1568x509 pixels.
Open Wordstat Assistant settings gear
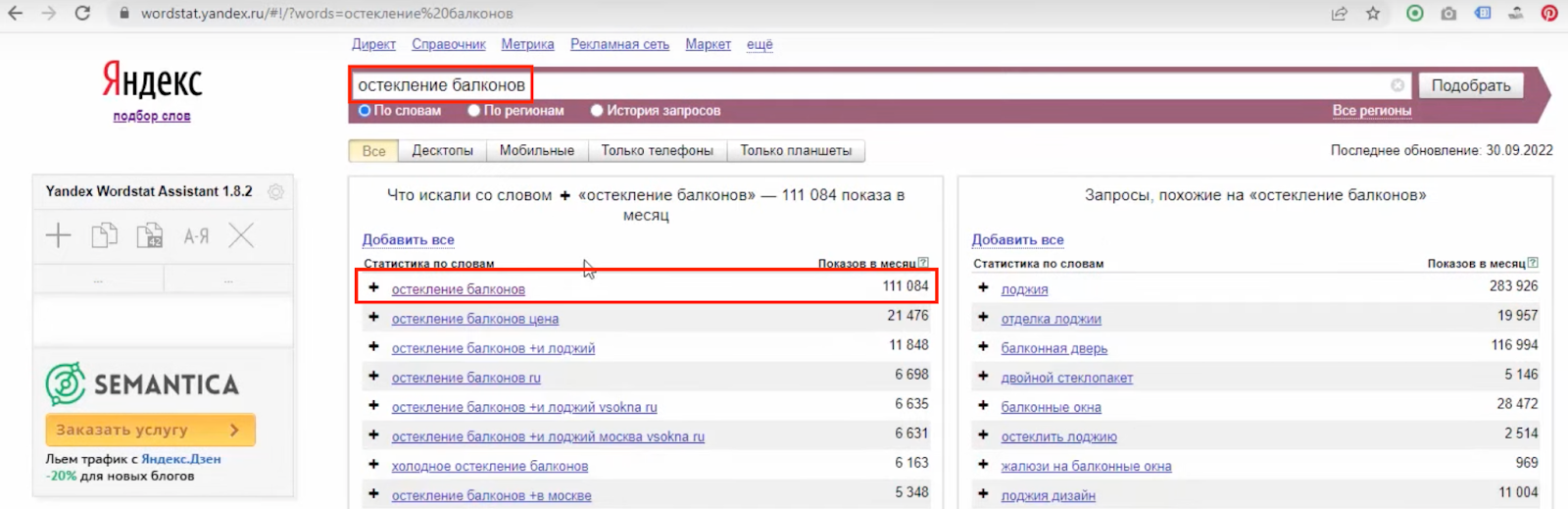pos(276,192)
